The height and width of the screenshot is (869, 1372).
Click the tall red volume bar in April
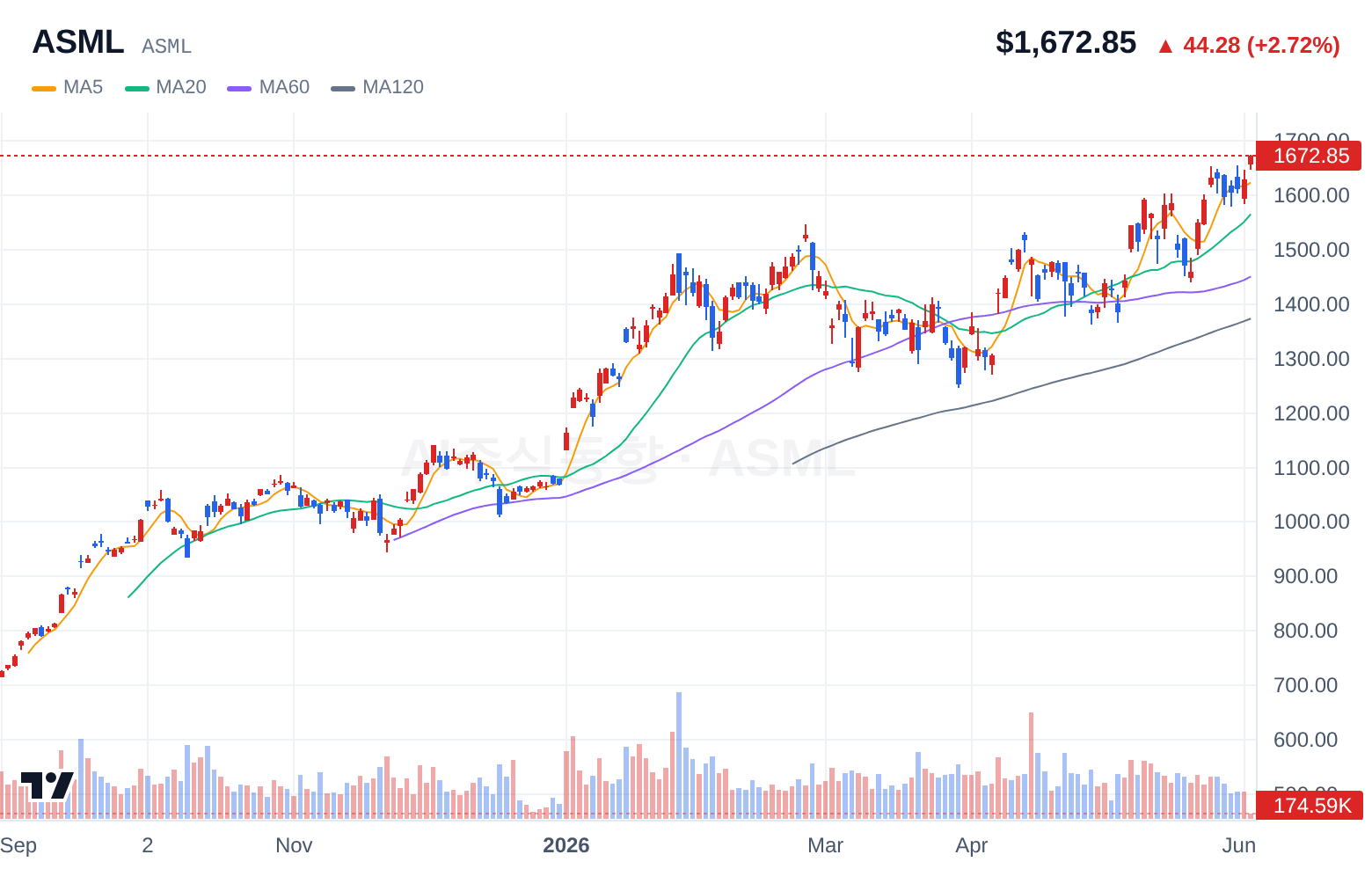pyautogui.click(x=1032, y=765)
